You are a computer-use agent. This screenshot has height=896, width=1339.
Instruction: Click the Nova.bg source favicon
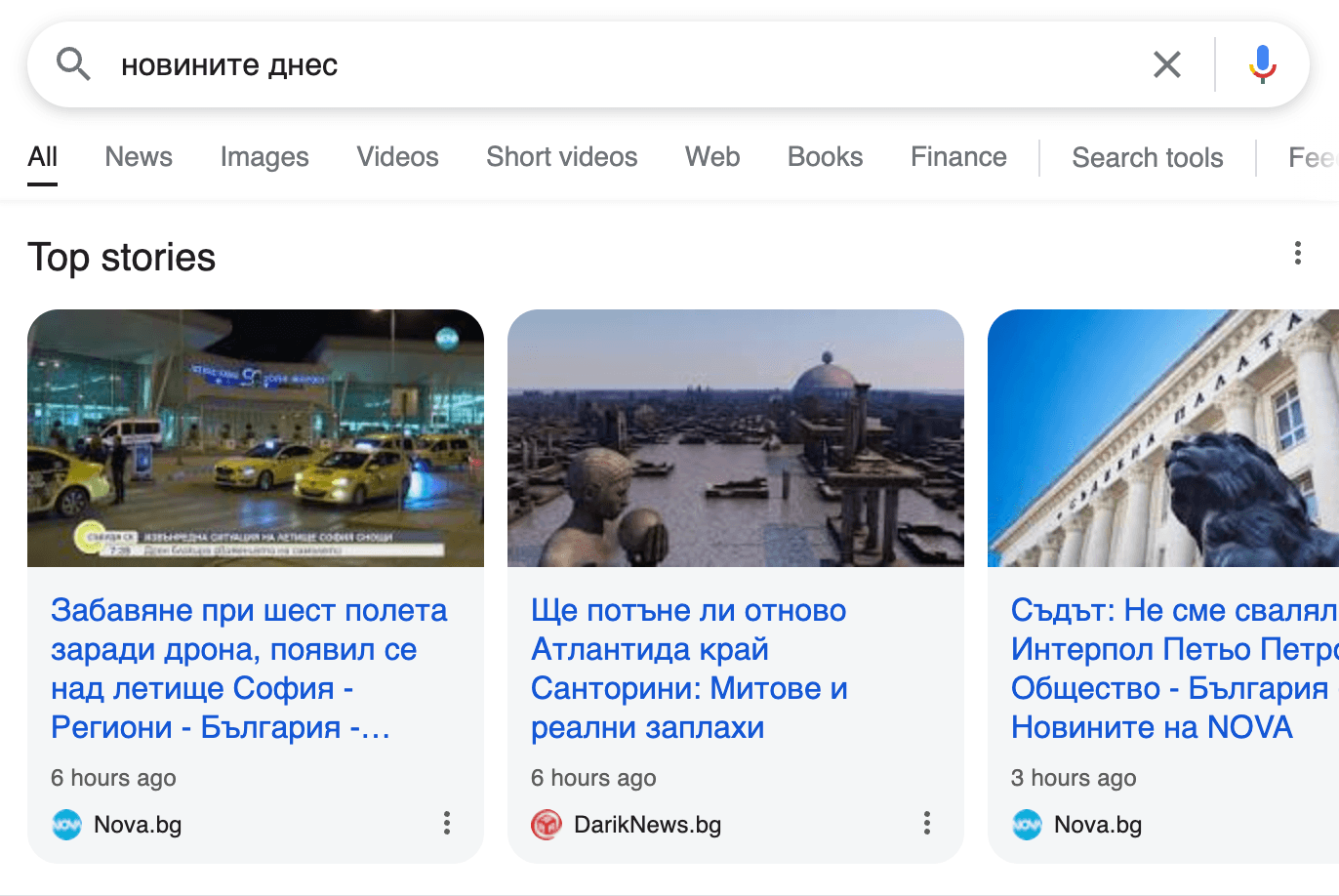point(65,825)
